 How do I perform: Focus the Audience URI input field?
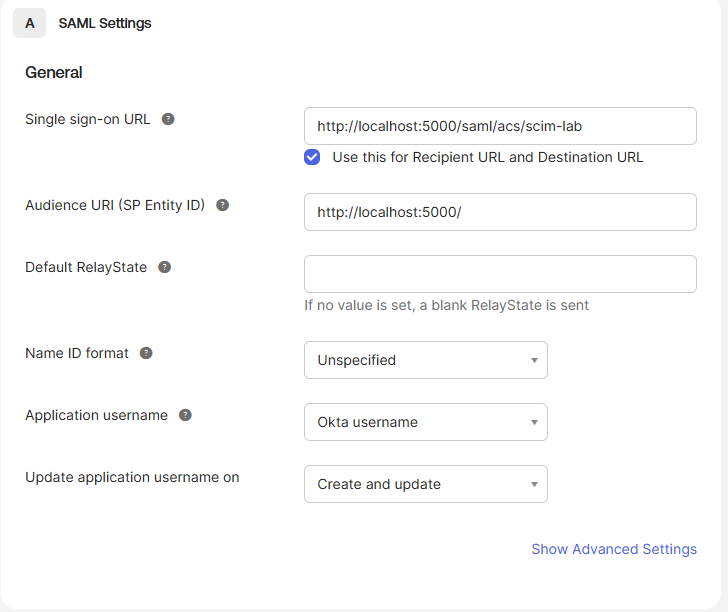pyautogui.click(x=500, y=212)
